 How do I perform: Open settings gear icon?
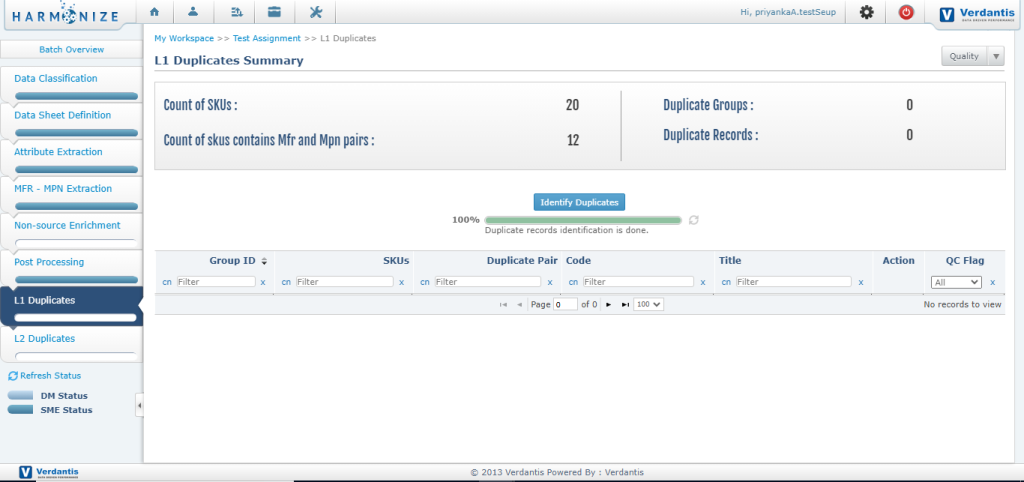tap(867, 12)
